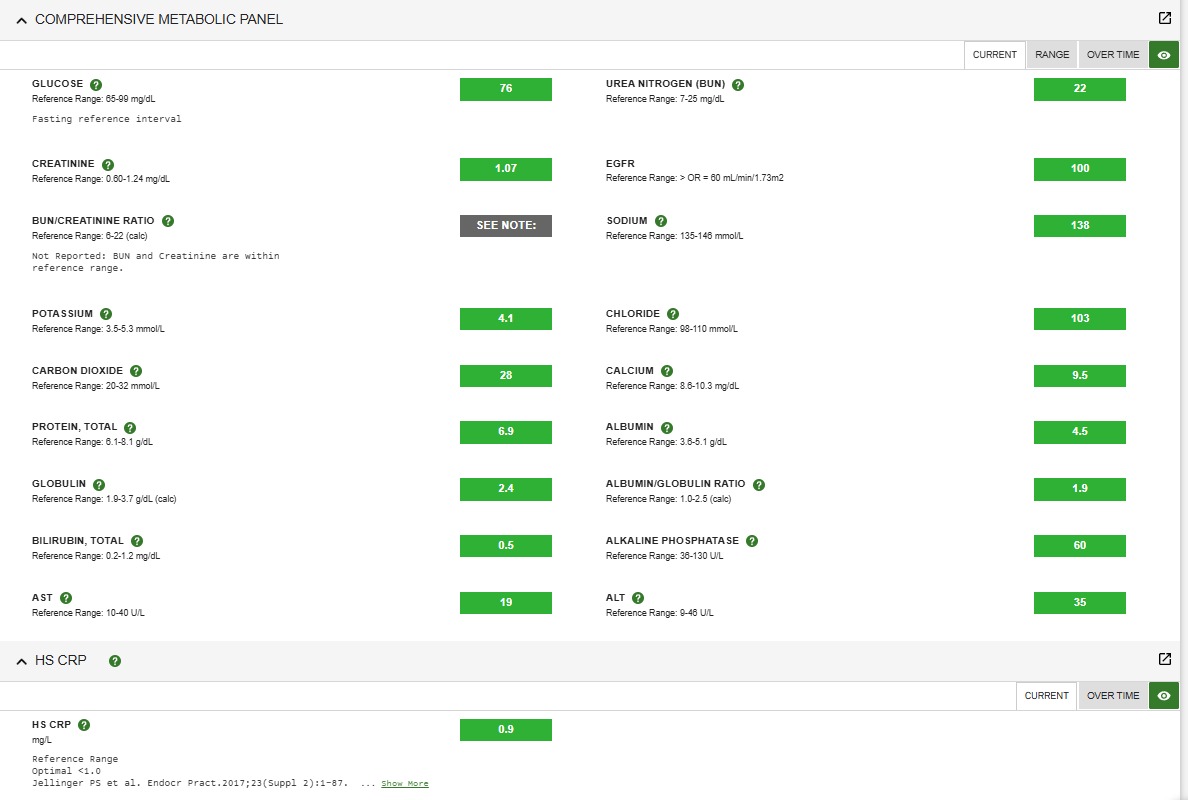Click the help icon beside ALT
Viewport: 1188px width, 800px height.
click(x=638, y=598)
